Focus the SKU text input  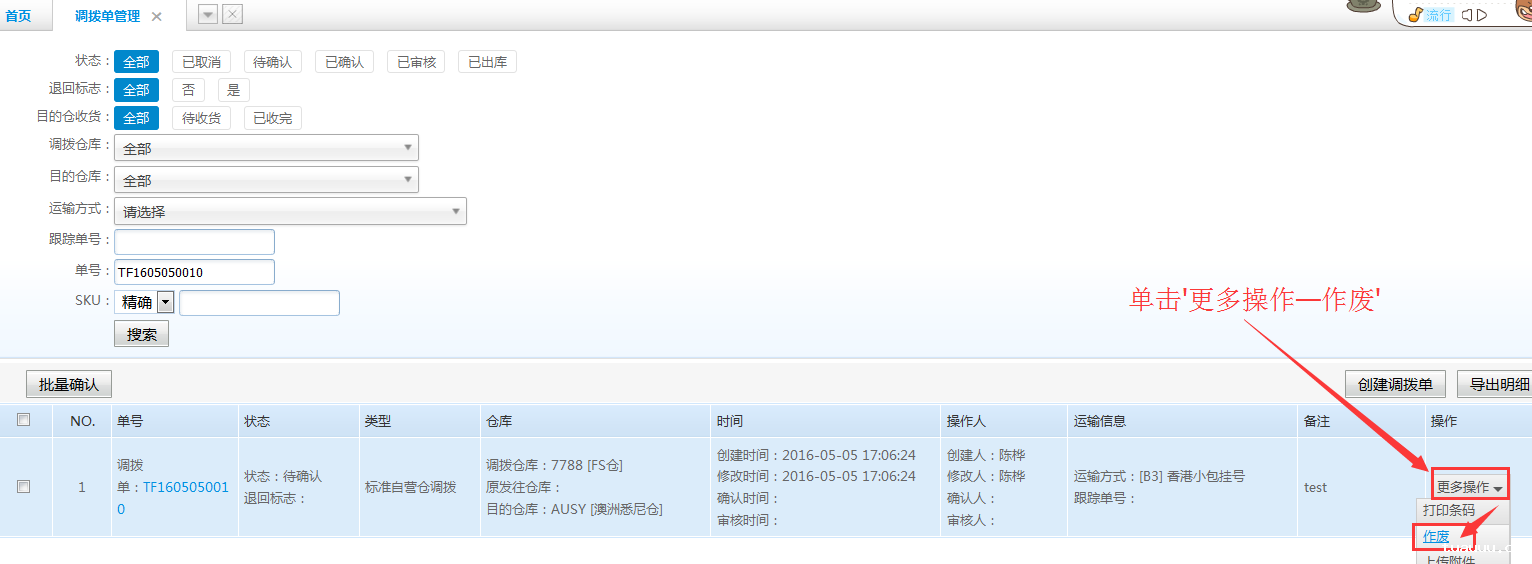pos(259,303)
